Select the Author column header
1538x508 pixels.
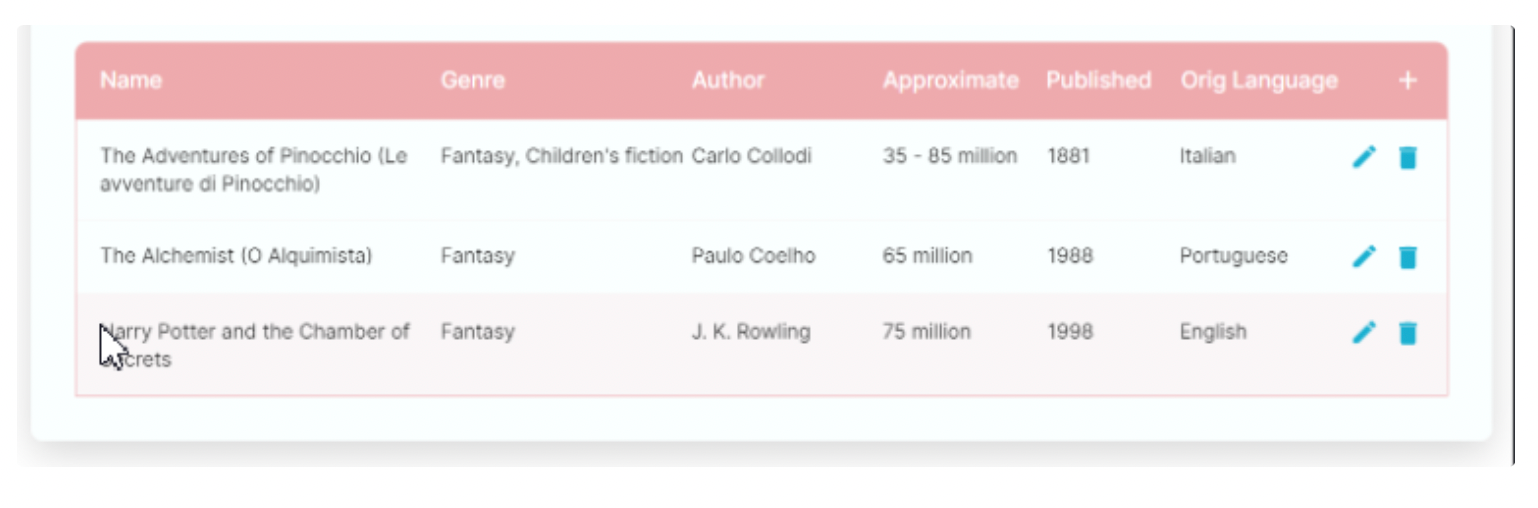728,81
